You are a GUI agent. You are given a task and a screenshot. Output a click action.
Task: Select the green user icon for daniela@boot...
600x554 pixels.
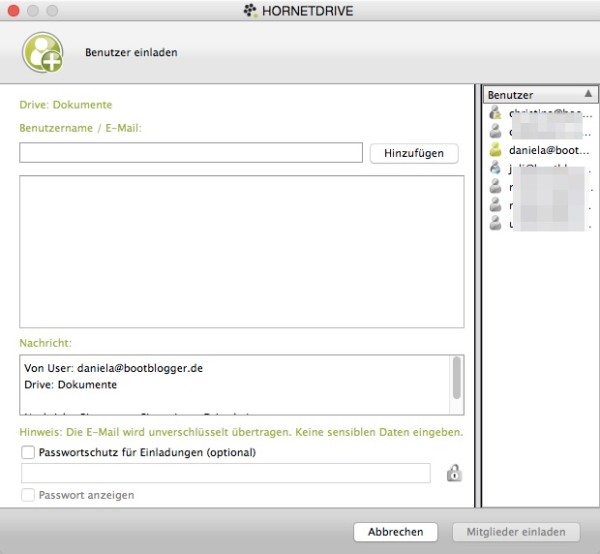click(496, 150)
